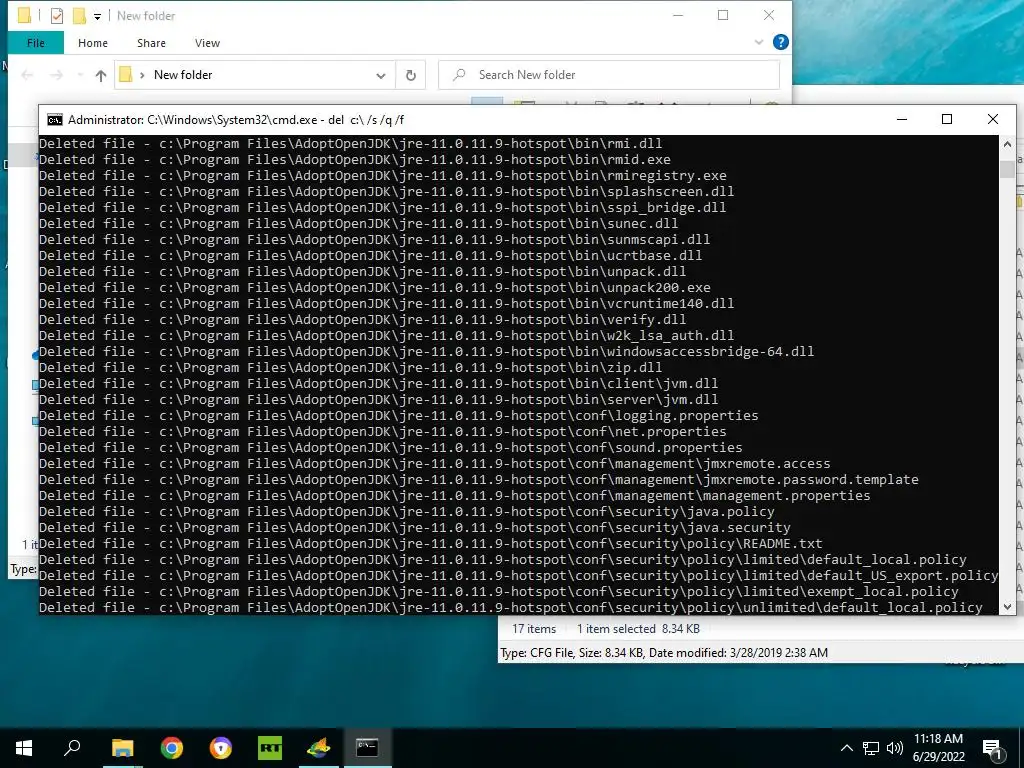Launch Google Chrome from the taskbar
This screenshot has width=1024, height=768.
coord(172,748)
